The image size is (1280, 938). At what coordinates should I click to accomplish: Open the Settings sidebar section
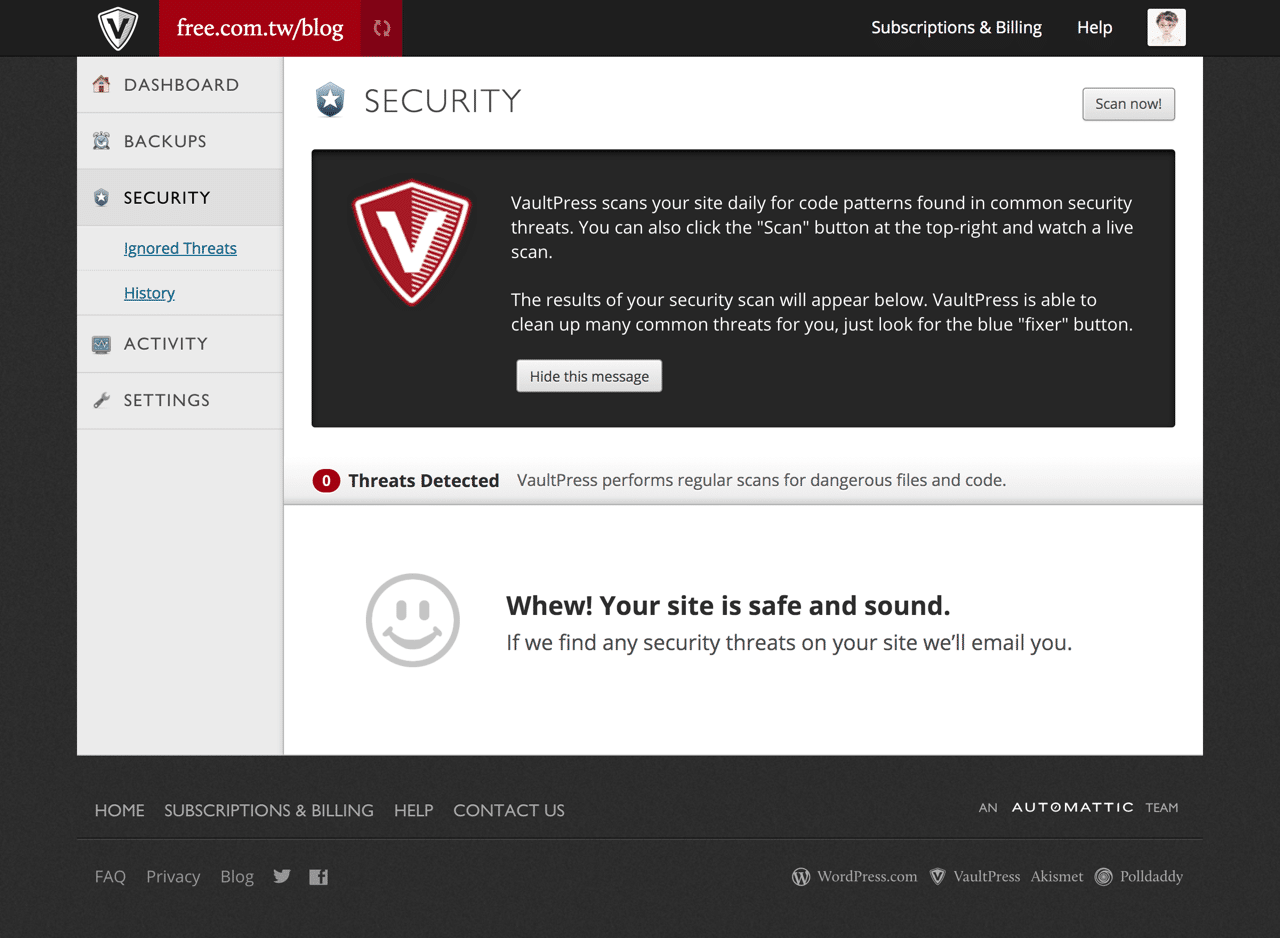click(x=180, y=400)
